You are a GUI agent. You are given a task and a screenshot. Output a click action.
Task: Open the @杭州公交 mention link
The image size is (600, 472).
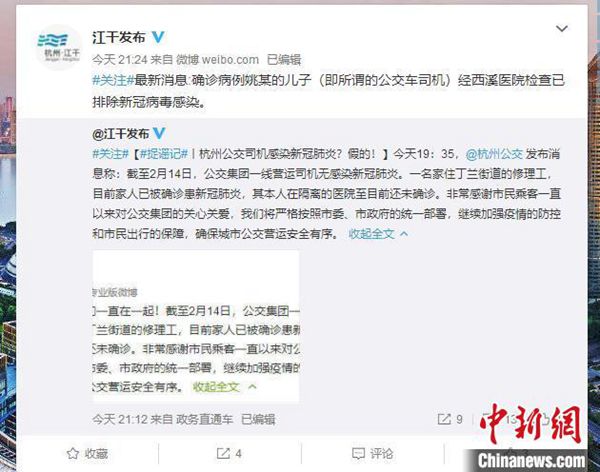pyautogui.click(x=494, y=154)
